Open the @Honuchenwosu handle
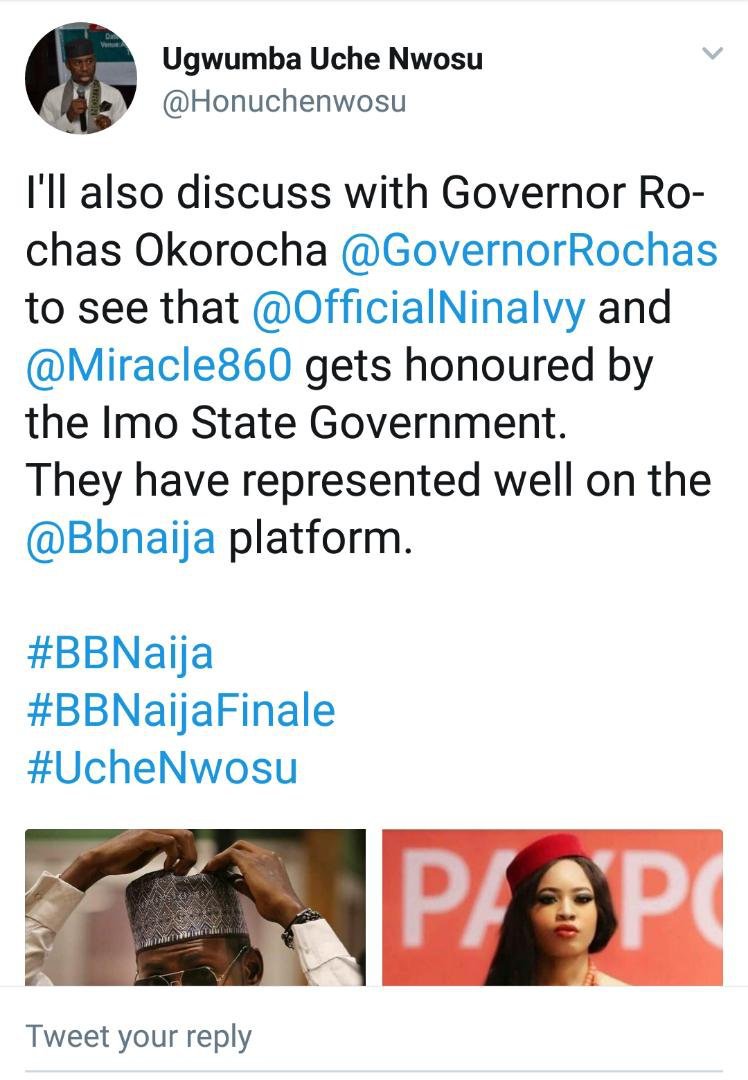 click(284, 102)
